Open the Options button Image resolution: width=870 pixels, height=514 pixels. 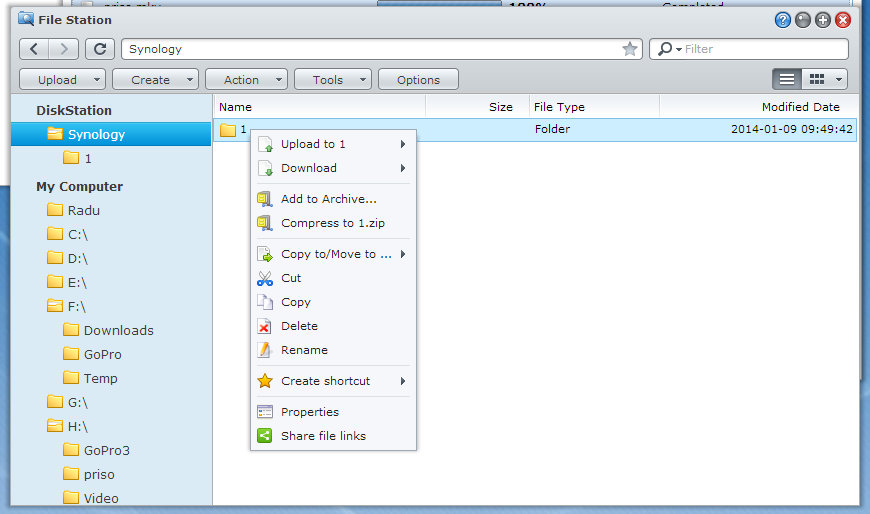(x=418, y=79)
